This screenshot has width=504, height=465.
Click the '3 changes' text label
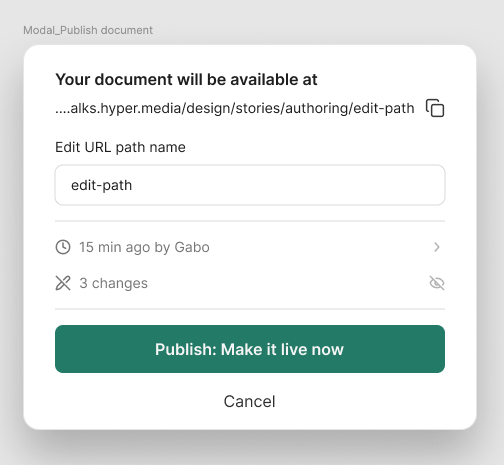(x=114, y=283)
